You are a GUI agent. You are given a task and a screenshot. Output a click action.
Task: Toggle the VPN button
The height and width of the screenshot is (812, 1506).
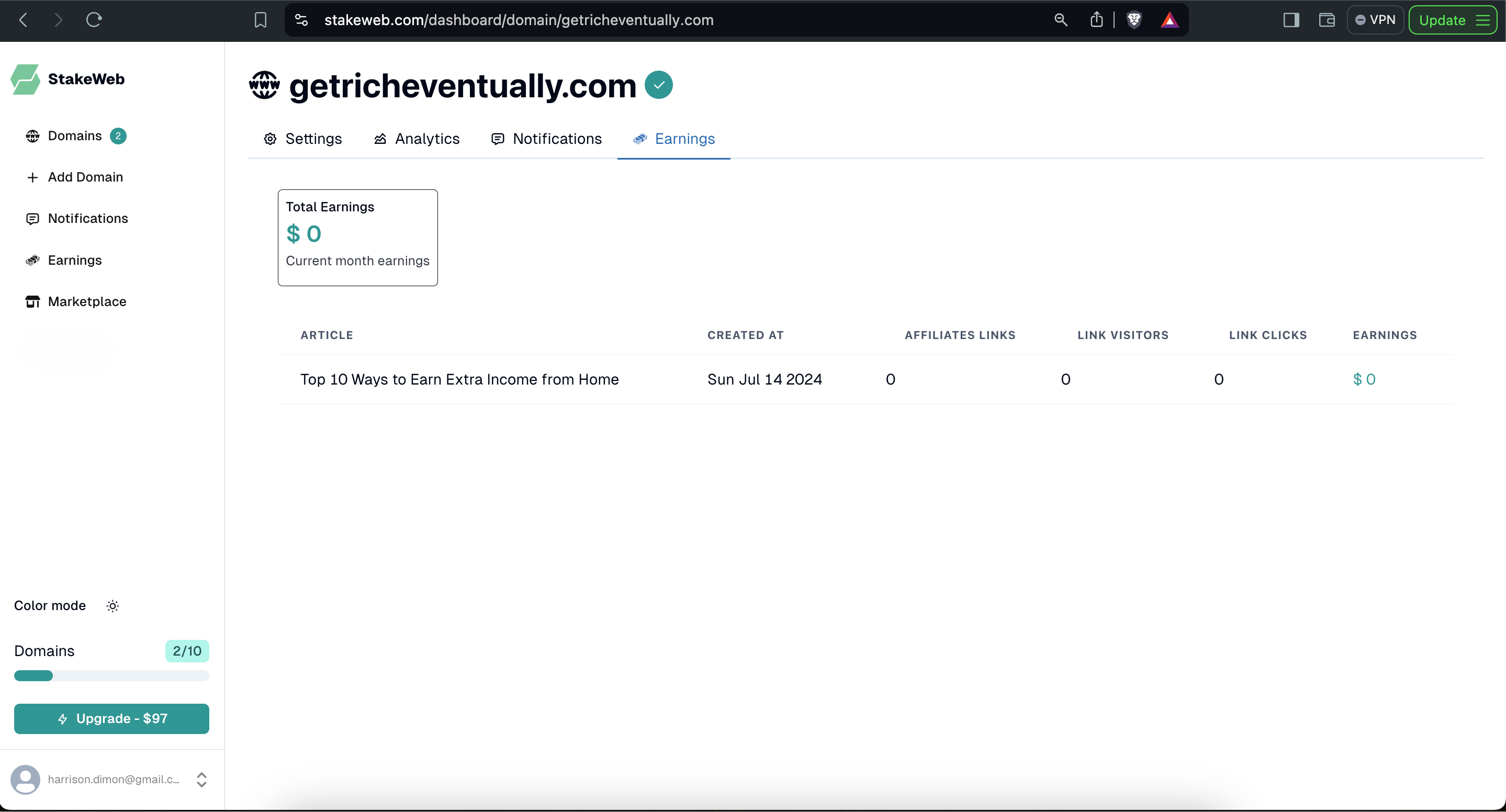(1375, 20)
